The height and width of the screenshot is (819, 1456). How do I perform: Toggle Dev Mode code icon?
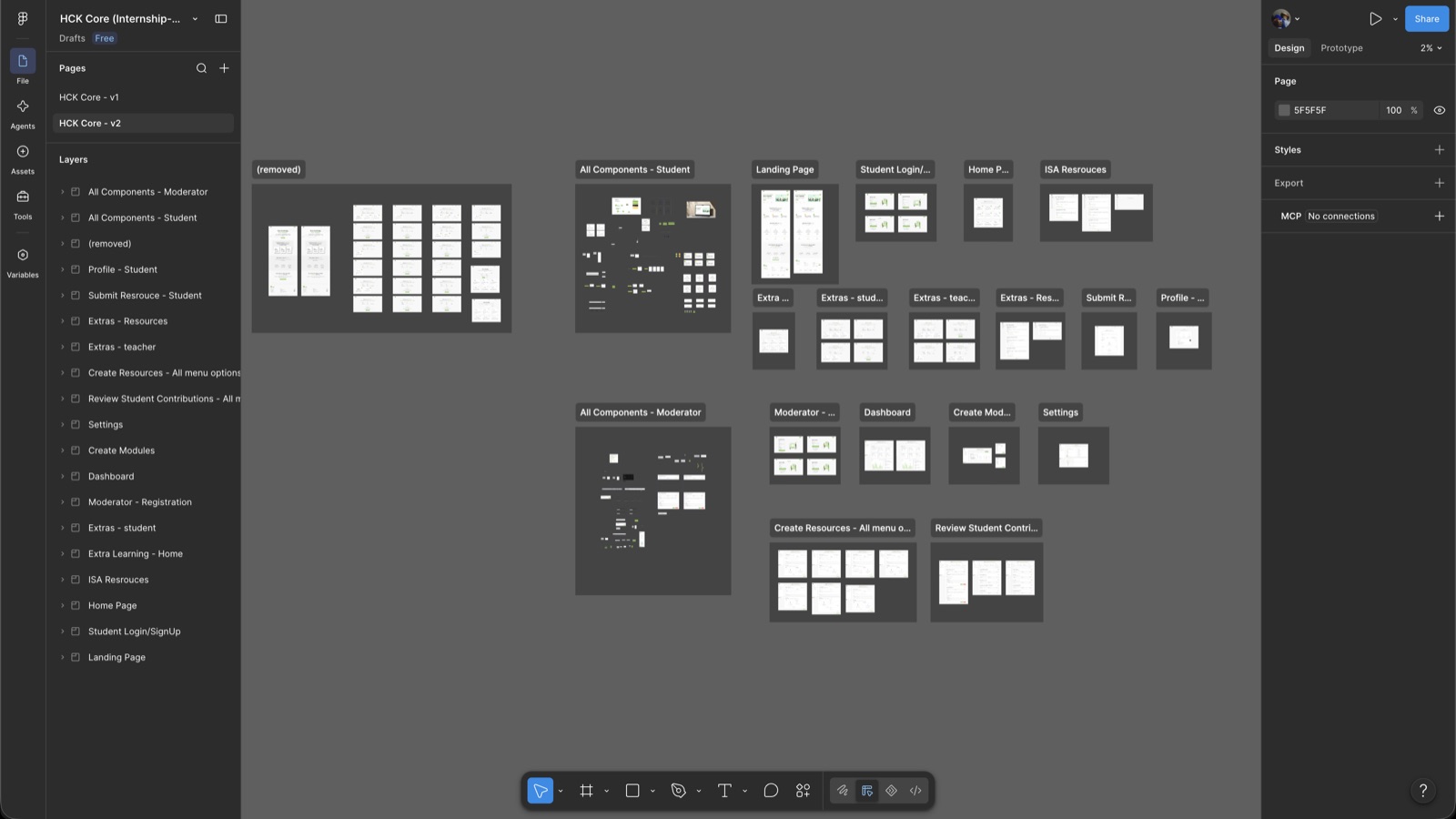click(x=915, y=791)
